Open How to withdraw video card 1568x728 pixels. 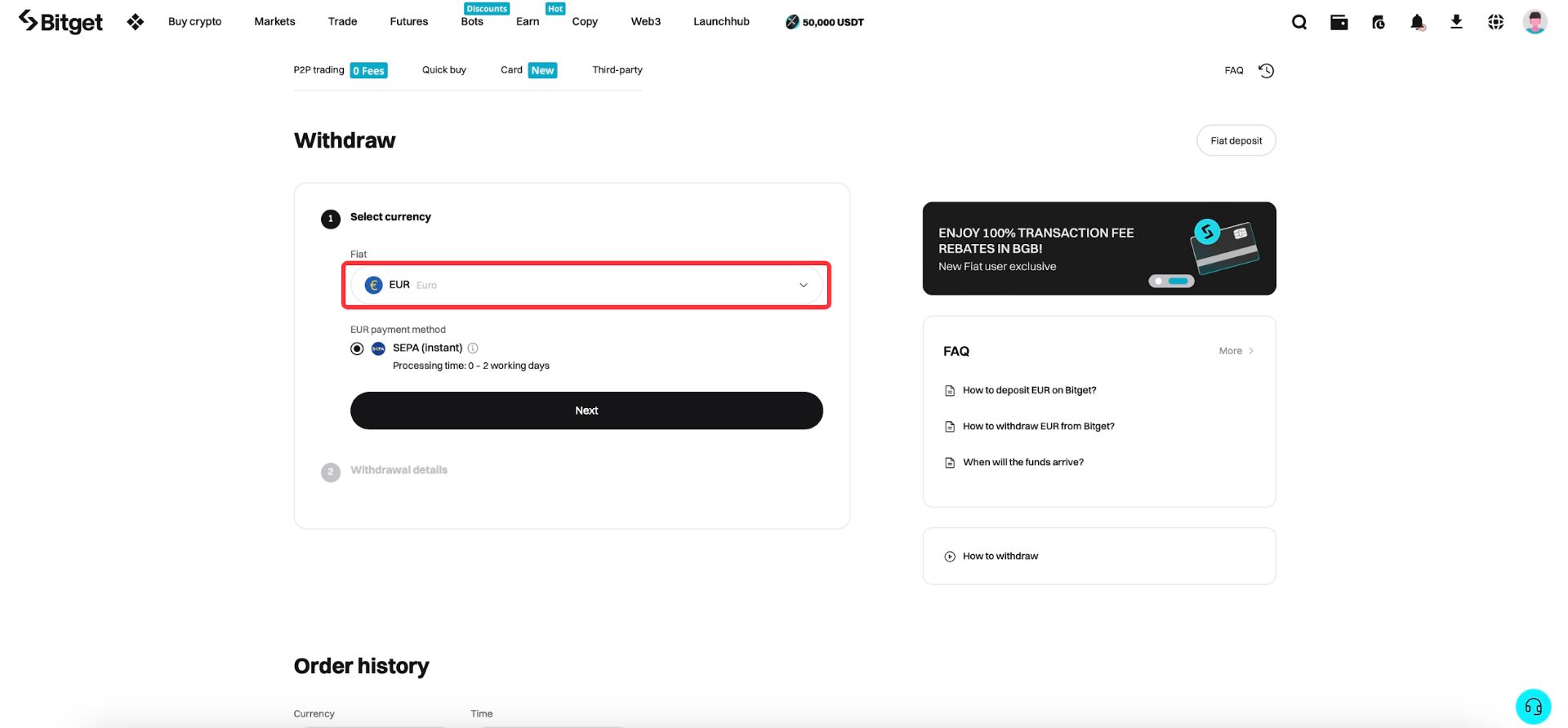(1099, 557)
